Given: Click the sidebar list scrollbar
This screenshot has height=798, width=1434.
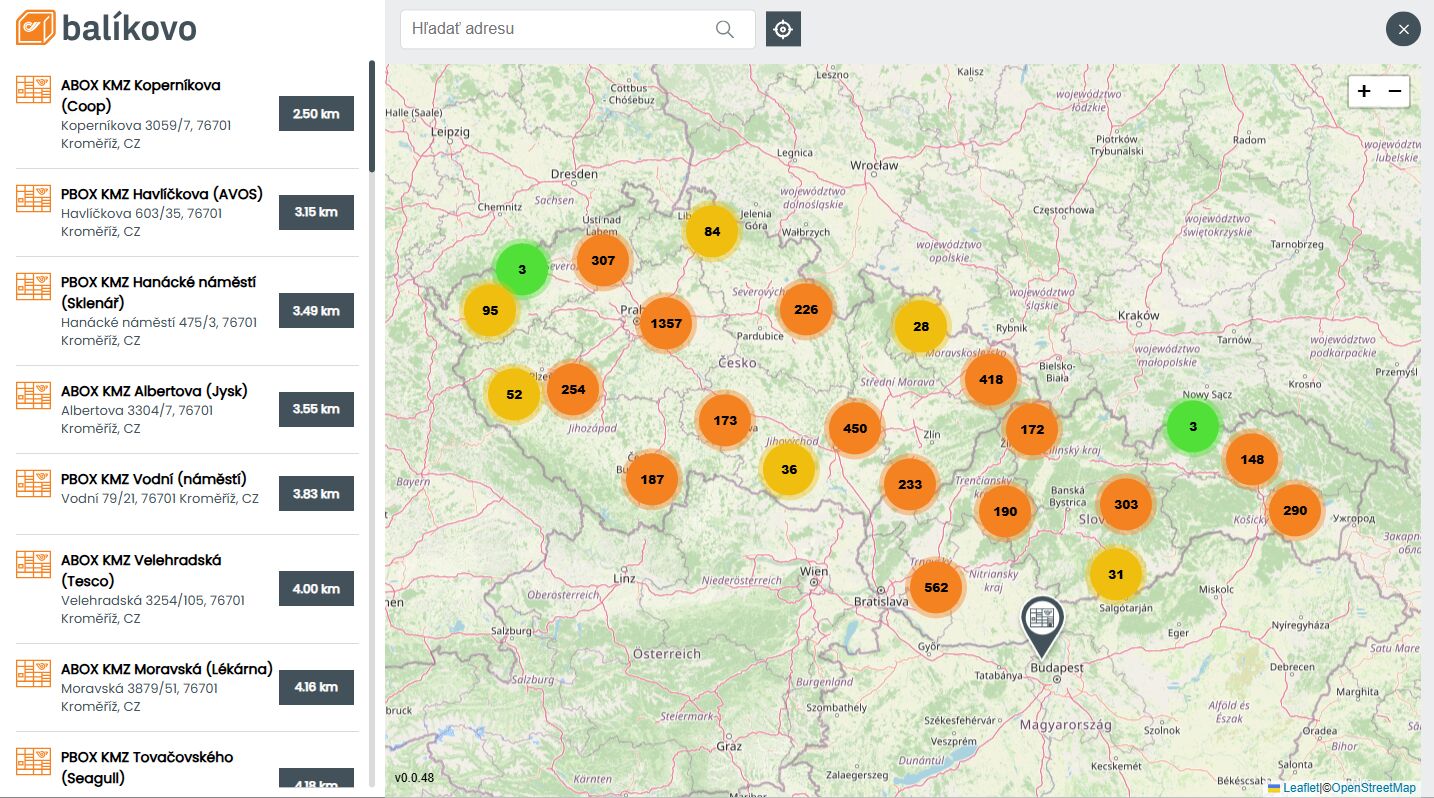Looking at the screenshot, I should (372, 117).
